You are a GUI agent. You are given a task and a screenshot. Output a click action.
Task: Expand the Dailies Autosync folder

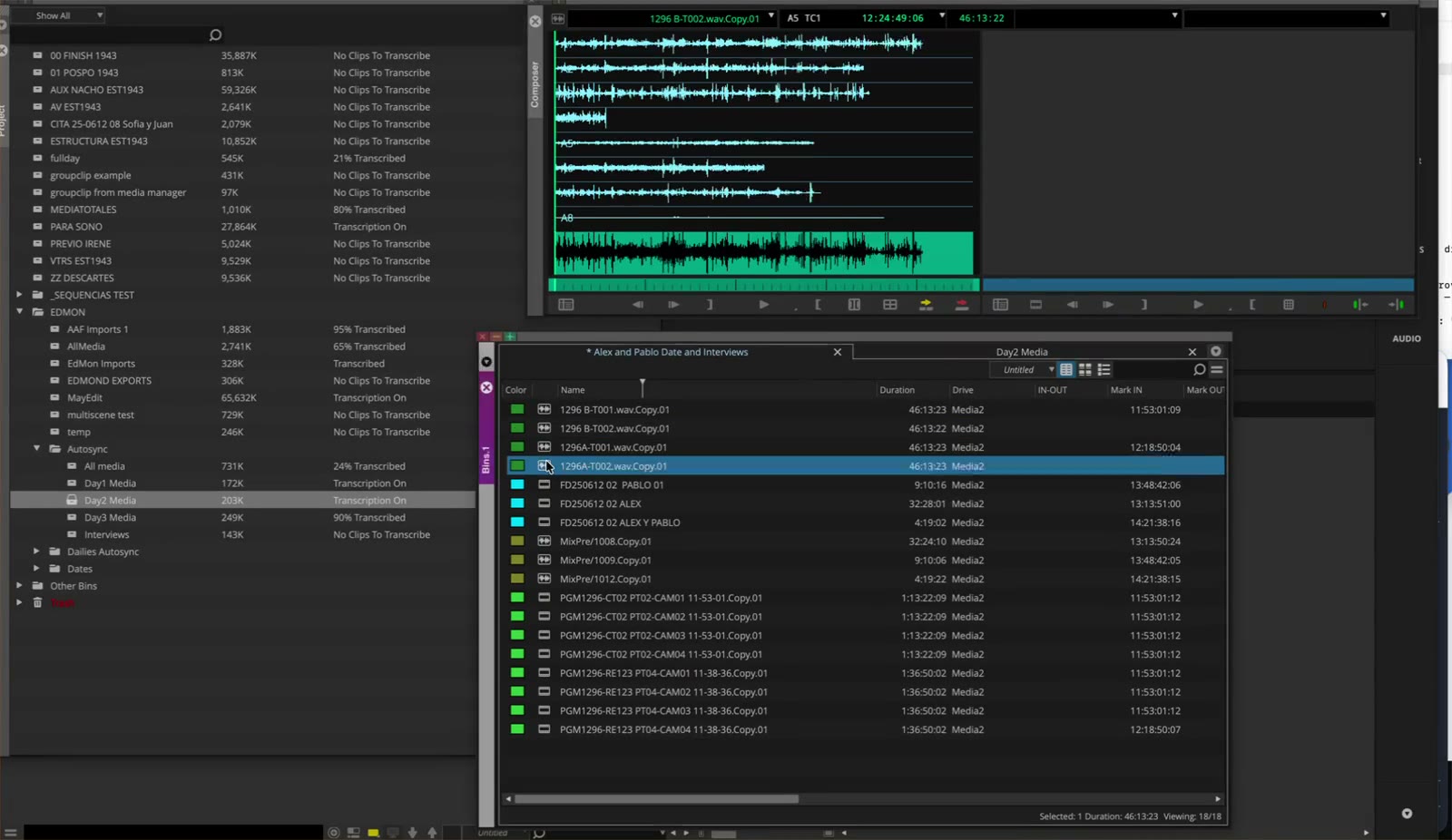(36, 551)
